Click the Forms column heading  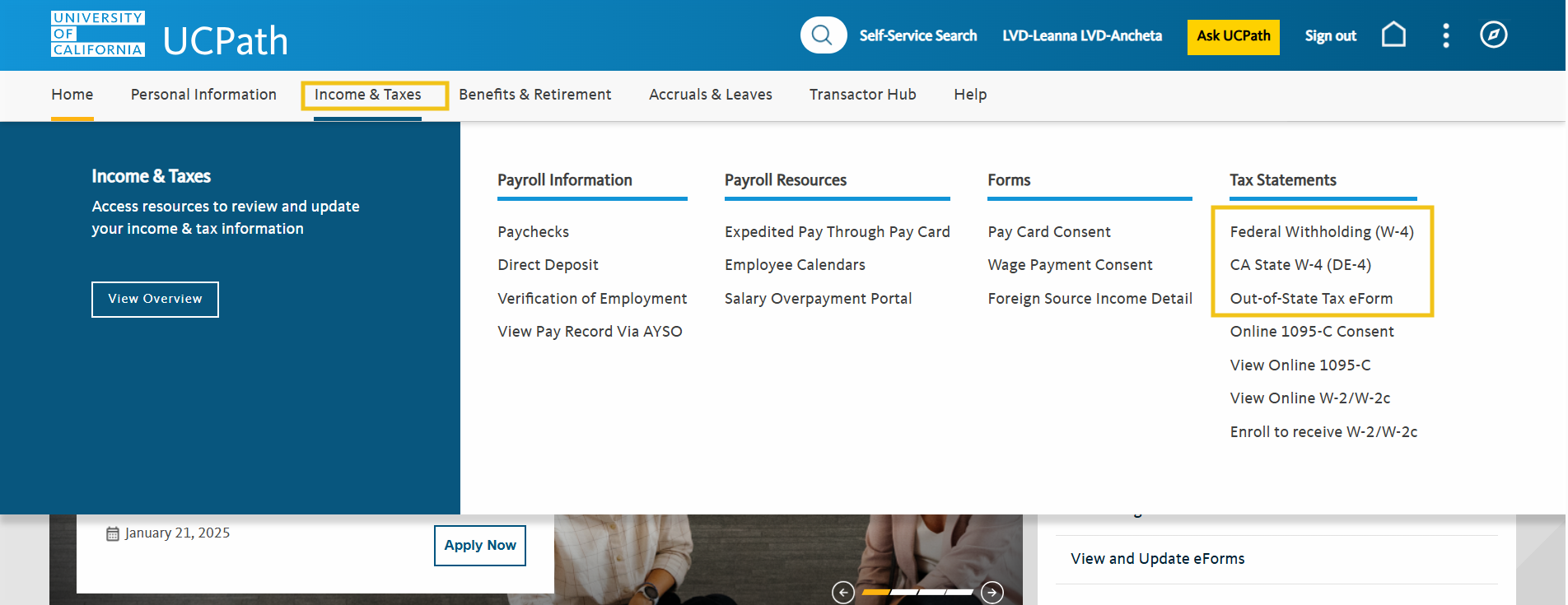click(x=1010, y=180)
